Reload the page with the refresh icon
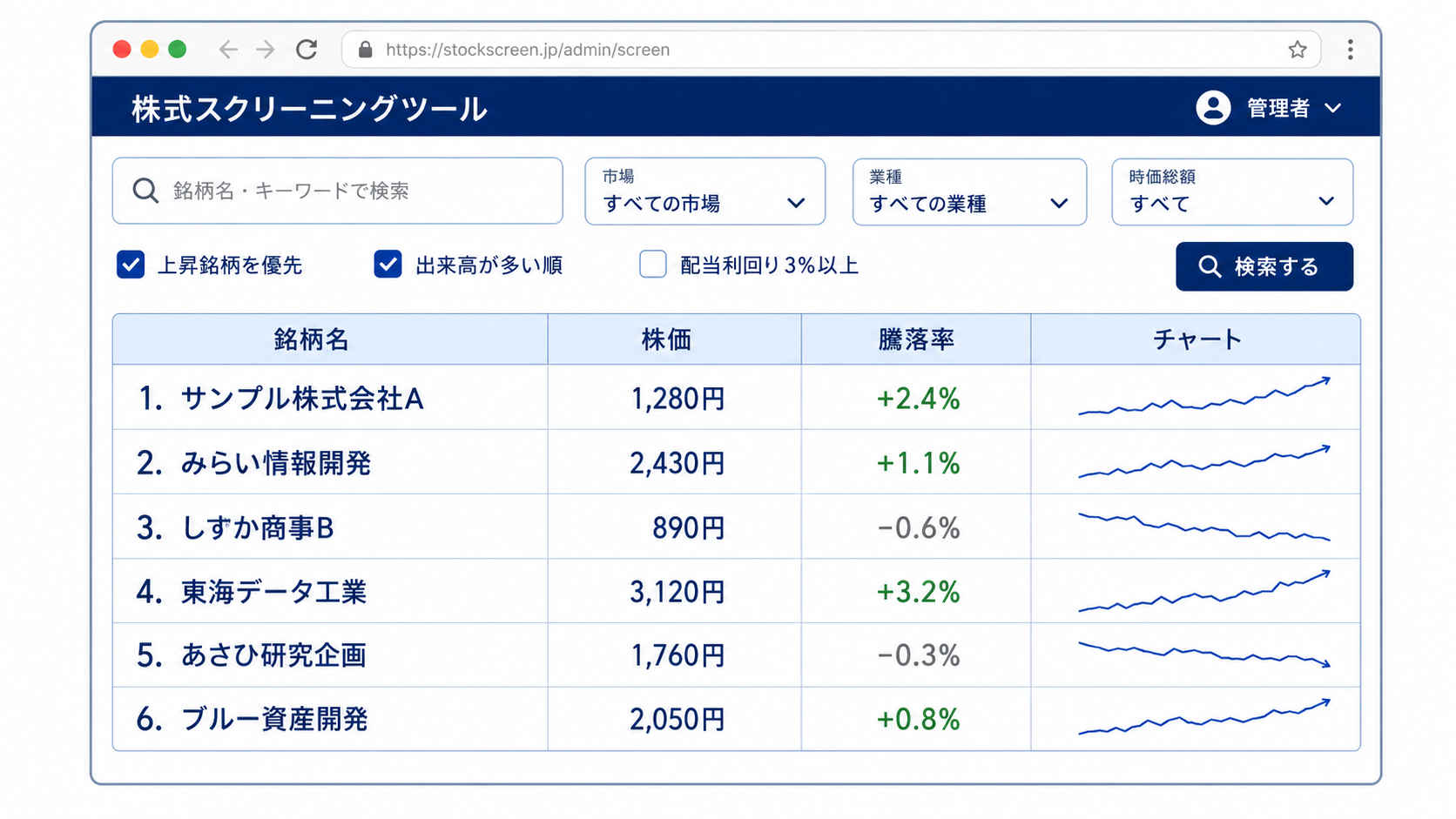Image resolution: width=1456 pixels, height=819 pixels. 307,50
